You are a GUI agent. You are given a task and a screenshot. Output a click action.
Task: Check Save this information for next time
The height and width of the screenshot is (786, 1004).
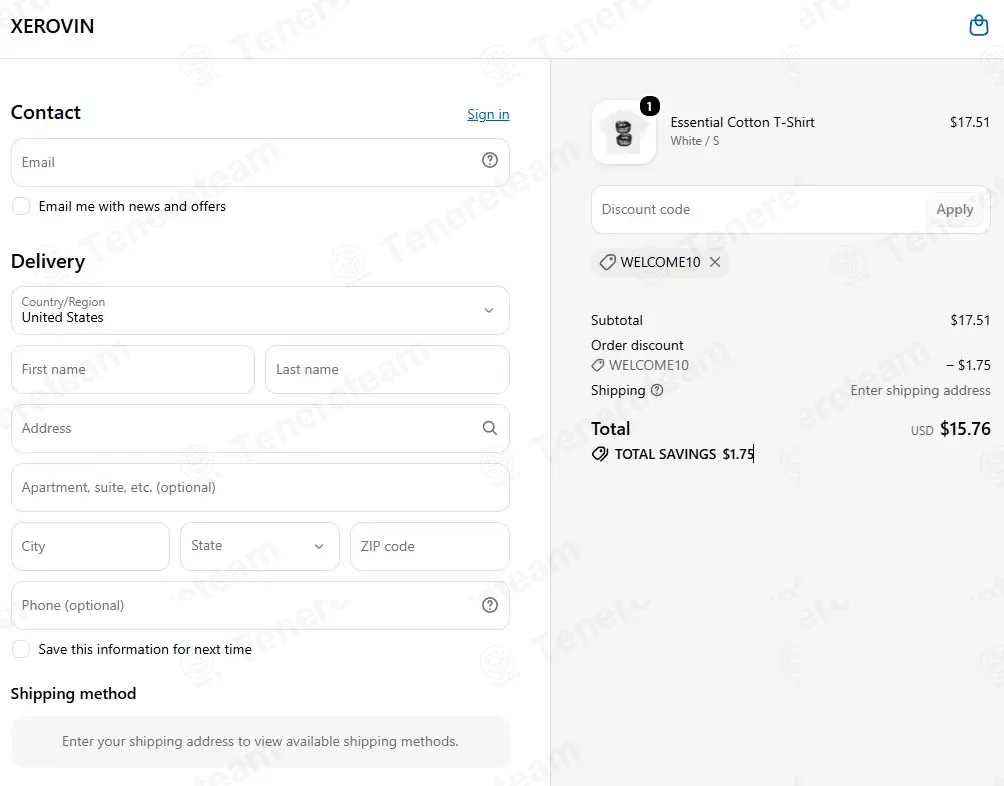coord(21,649)
